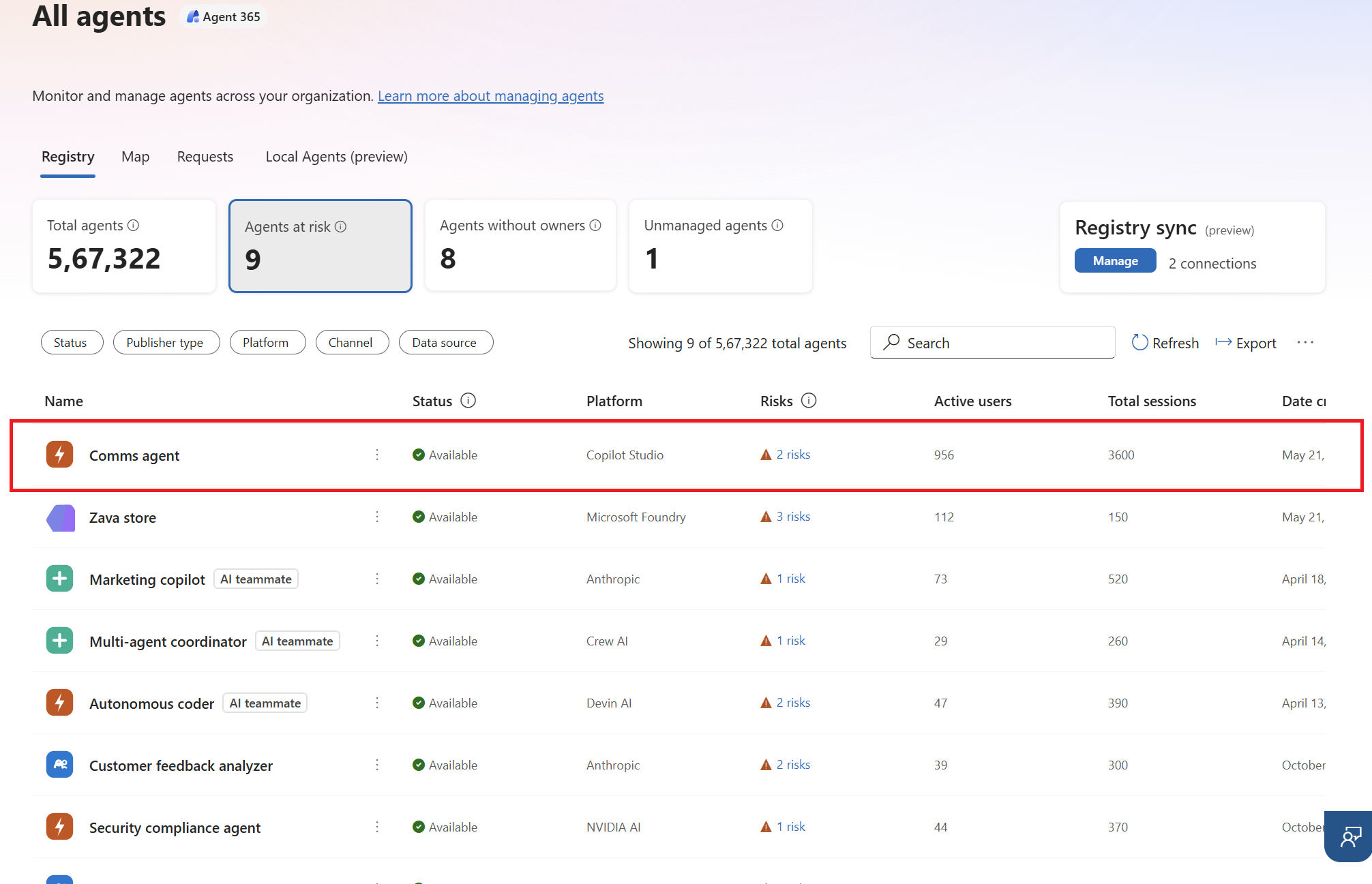1372x884 pixels.
Task: Click the Total agents info icon
Action: (x=134, y=225)
